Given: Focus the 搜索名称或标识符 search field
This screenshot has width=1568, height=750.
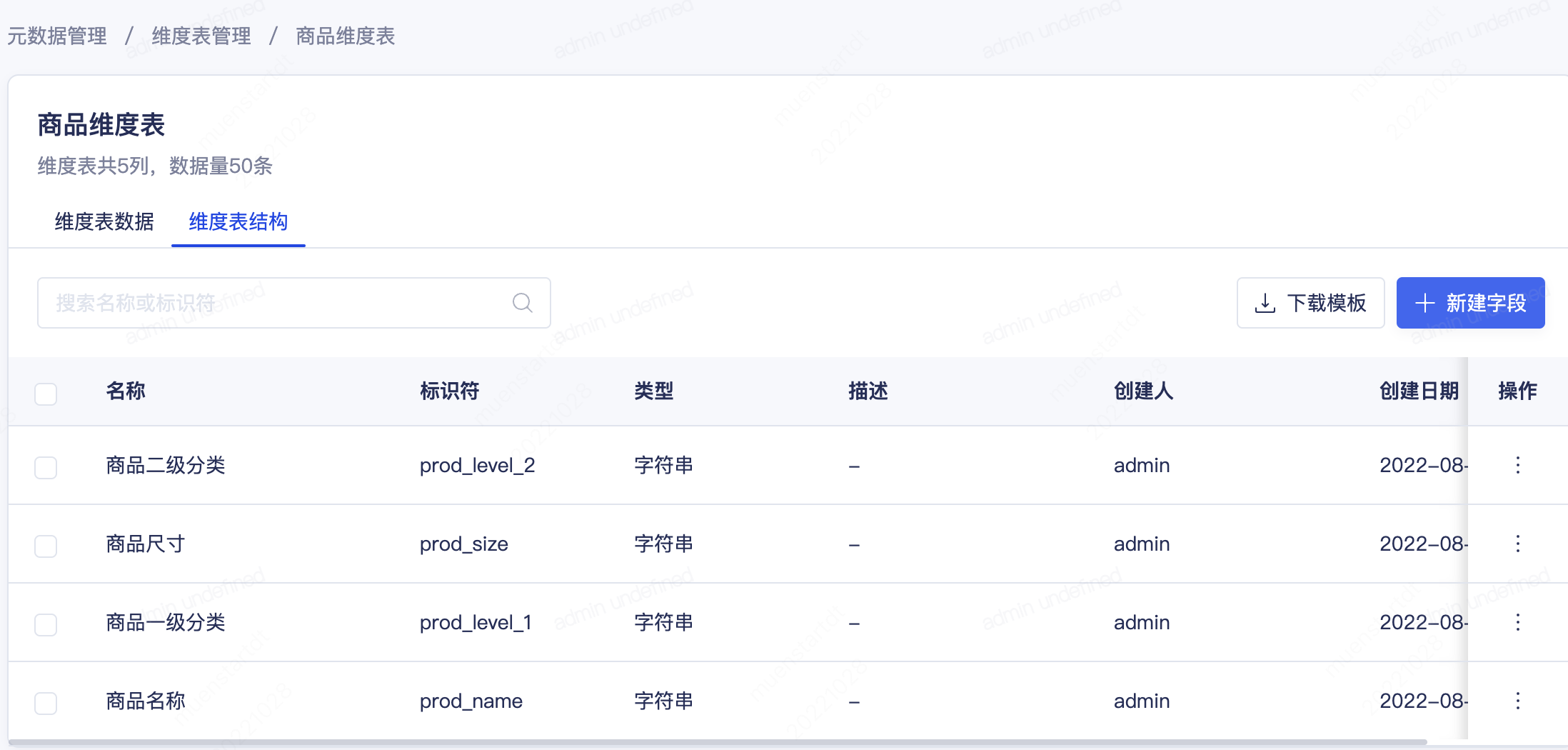Looking at the screenshot, I should pos(293,303).
